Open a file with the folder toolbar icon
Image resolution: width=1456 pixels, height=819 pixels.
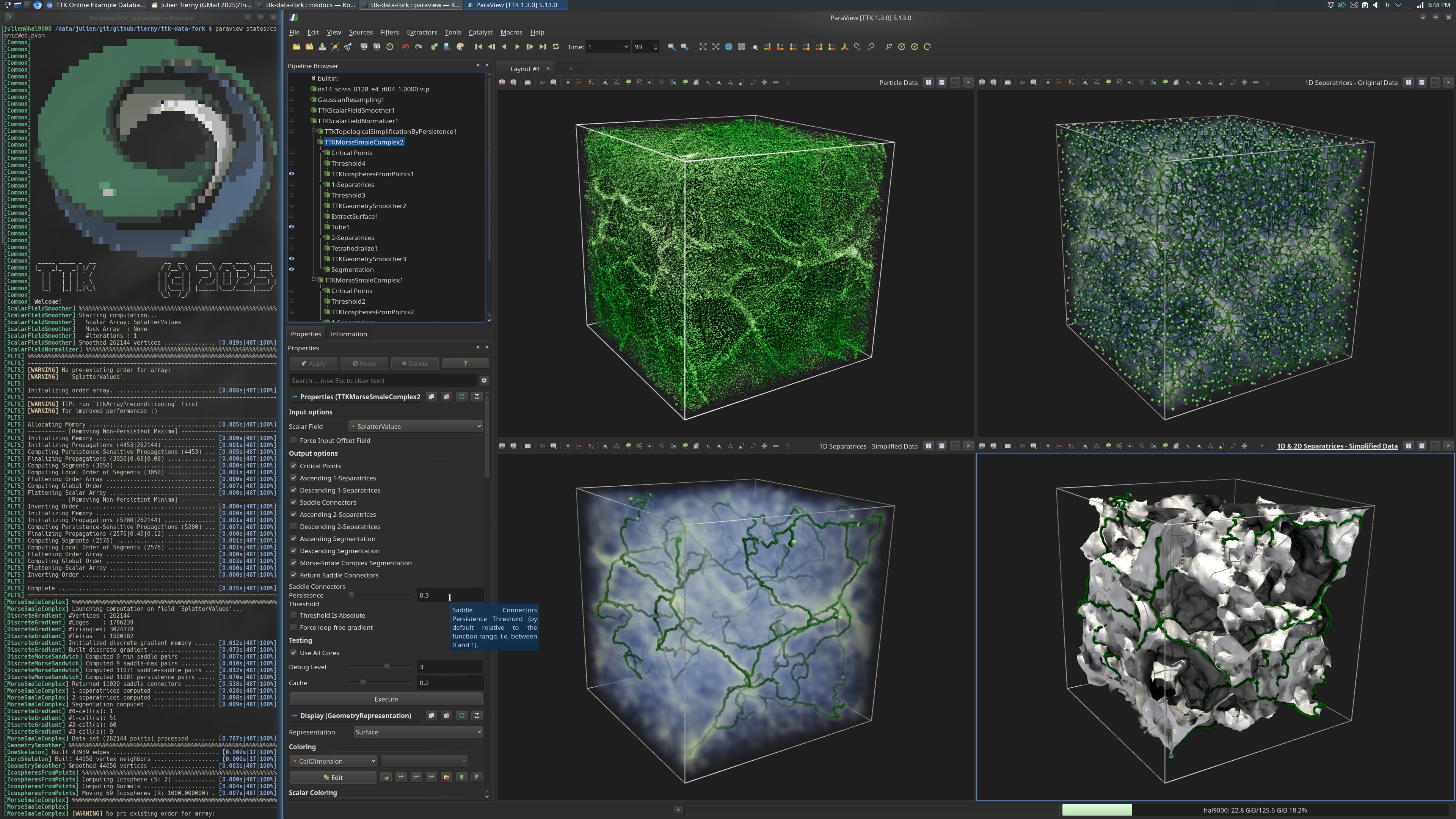[x=296, y=47]
